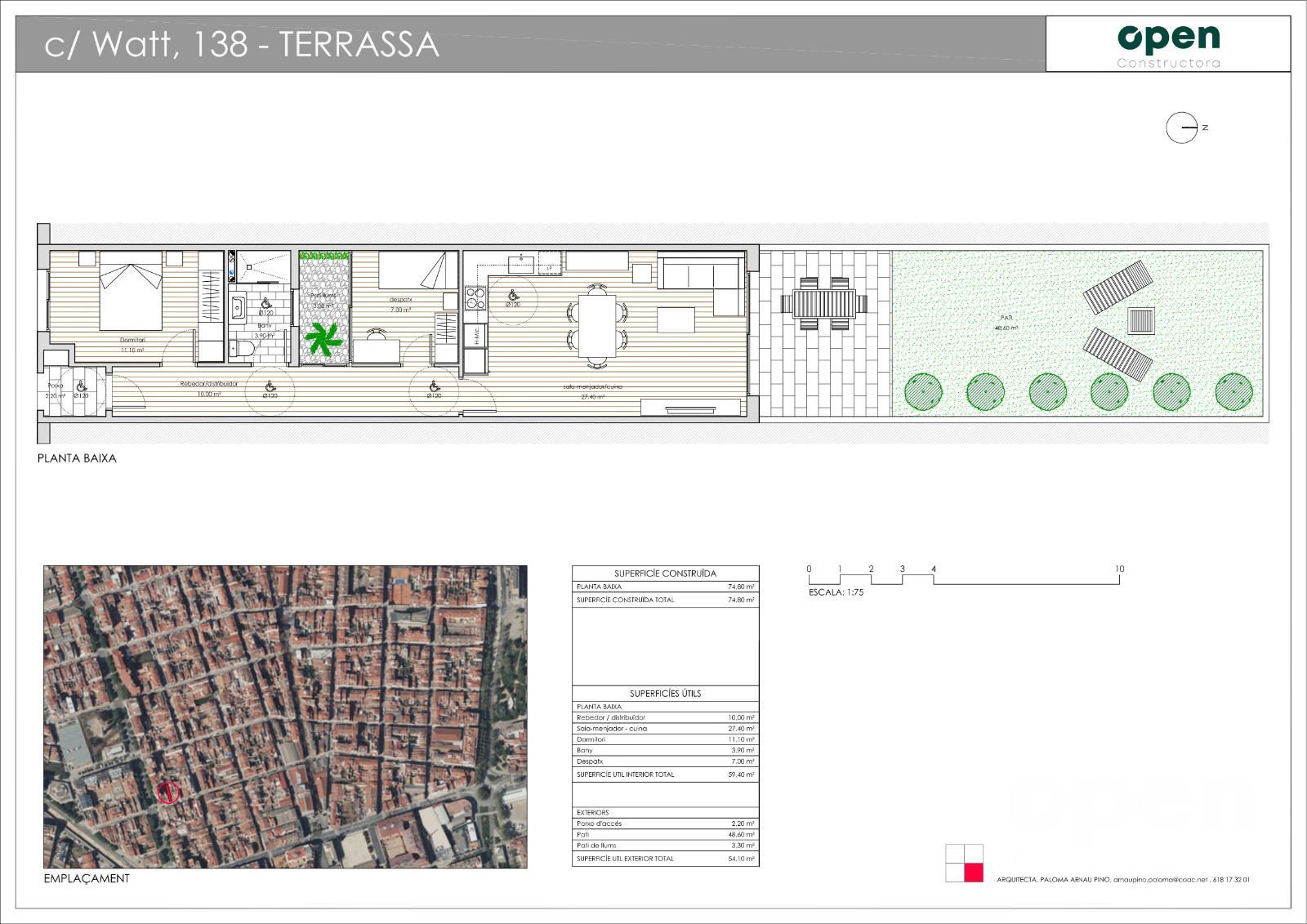
Task: Click the ESCALA 1:75 scale bar
Action: click(x=964, y=579)
